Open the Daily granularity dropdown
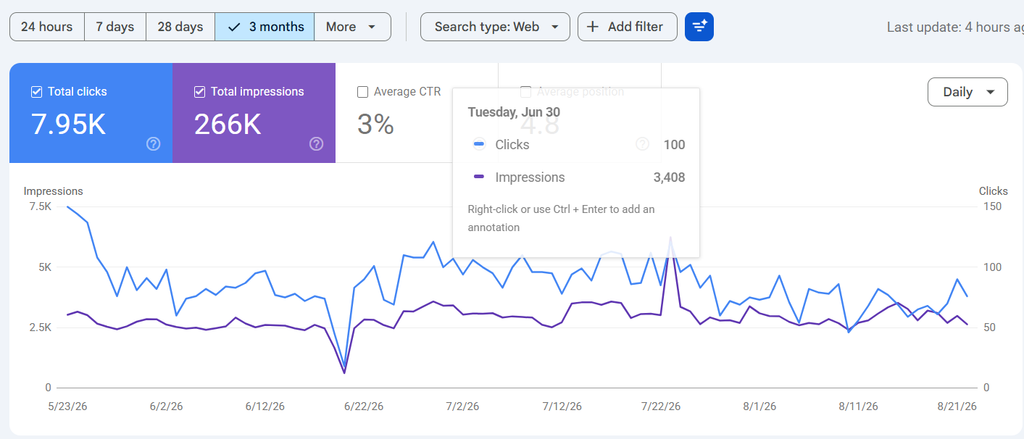The height and width of the screenshot is (439, 1024). [967, 92]
